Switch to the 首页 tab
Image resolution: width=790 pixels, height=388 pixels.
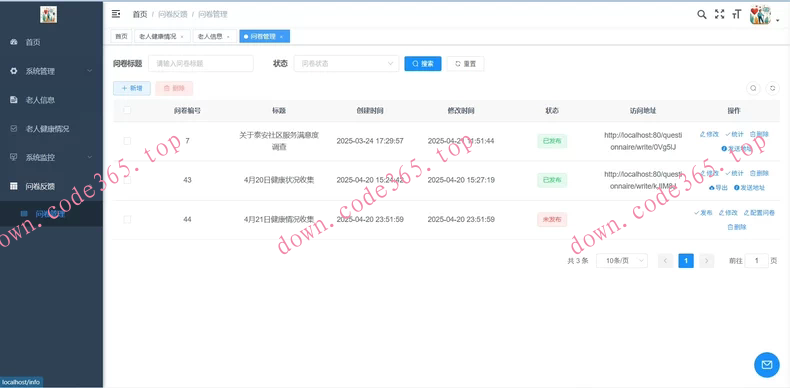tap(121, 36)
